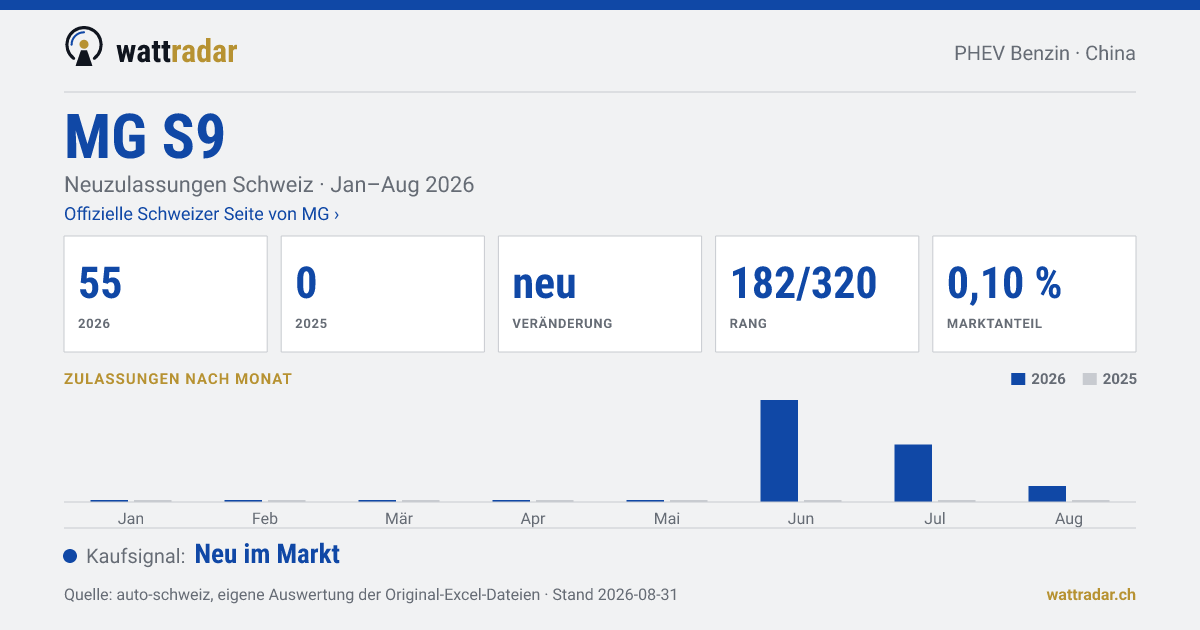Click the wattradar brand name
The image size is (1200, 630).
coord(176,50)
